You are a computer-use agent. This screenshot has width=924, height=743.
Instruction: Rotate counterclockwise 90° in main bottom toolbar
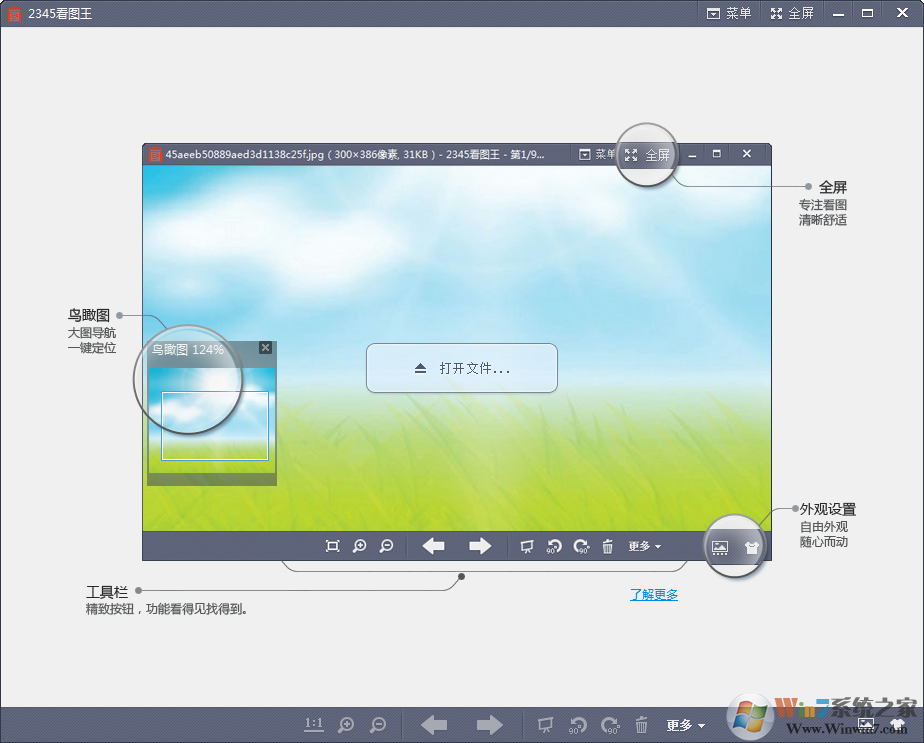(x=578, y=726)
